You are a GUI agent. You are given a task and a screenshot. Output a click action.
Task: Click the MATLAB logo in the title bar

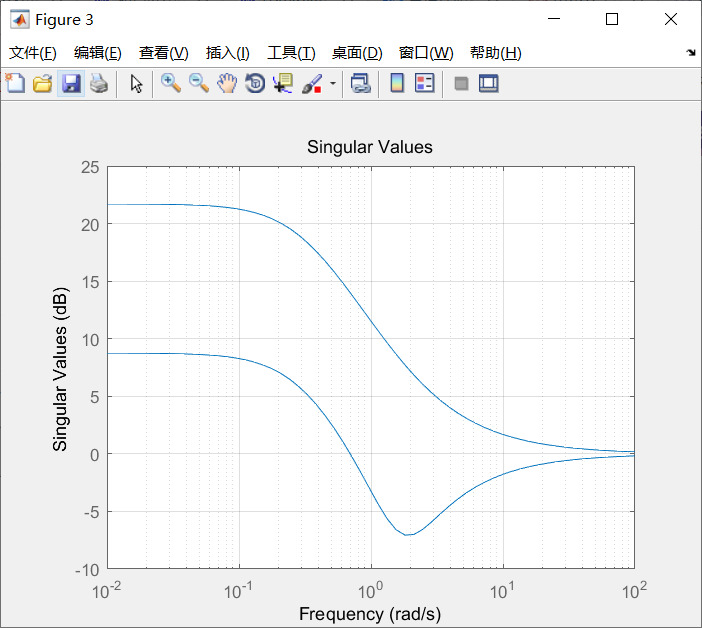20,19
